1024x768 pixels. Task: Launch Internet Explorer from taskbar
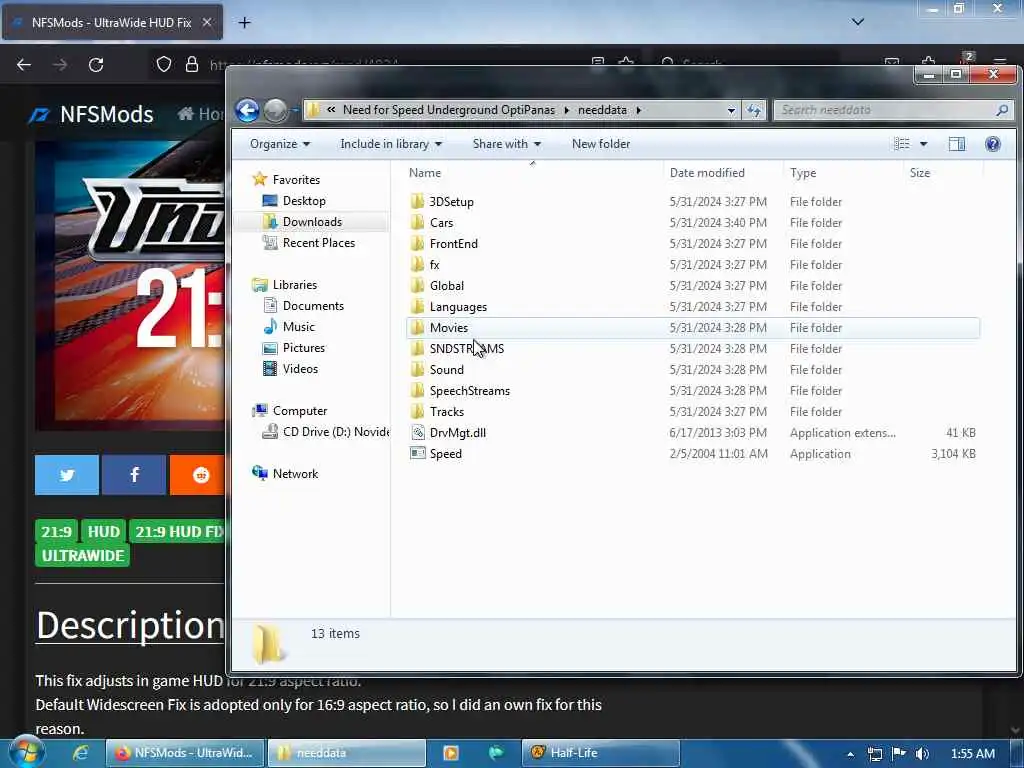pos(80,753)
